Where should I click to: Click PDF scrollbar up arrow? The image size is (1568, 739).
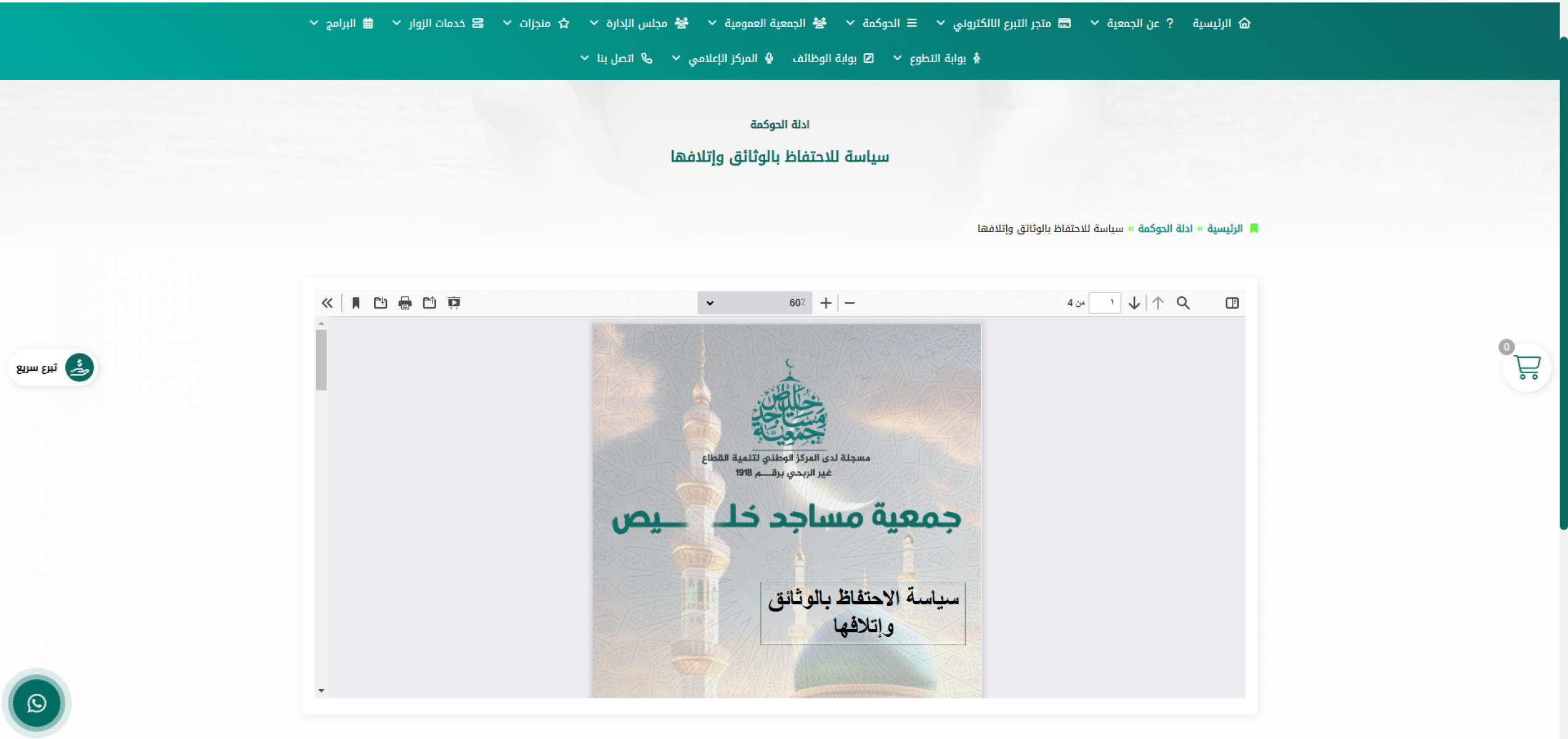click(x=321, y=323)
